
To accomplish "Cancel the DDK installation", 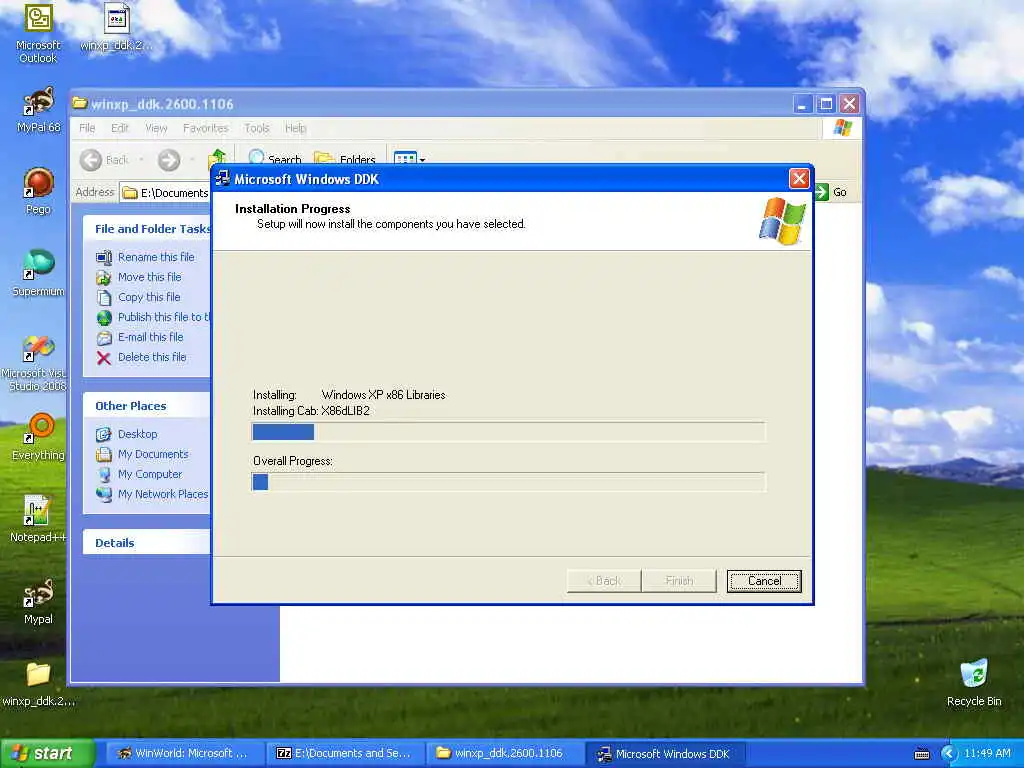I will (764, 581).
